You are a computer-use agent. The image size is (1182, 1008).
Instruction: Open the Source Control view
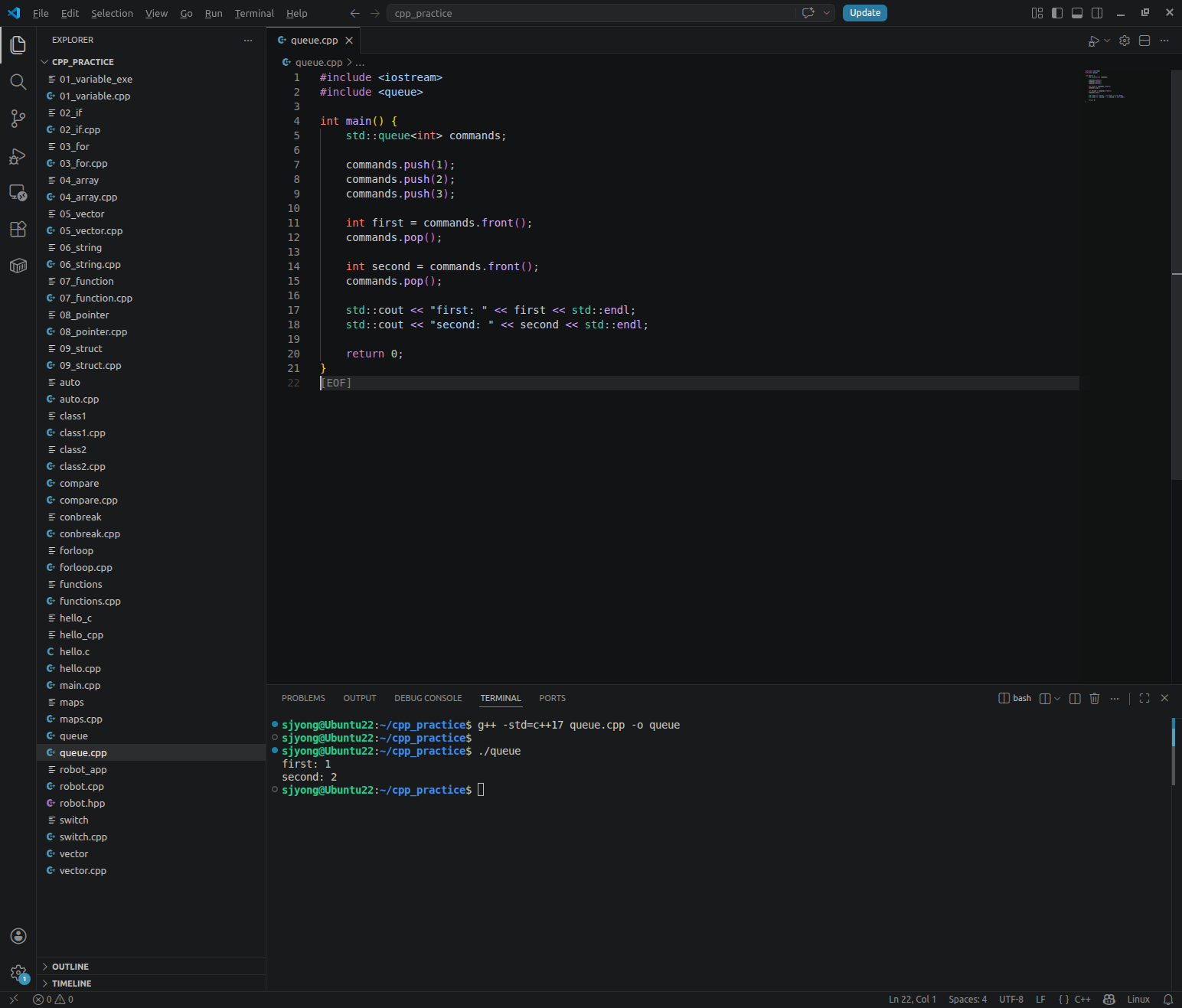click(18, 119)
